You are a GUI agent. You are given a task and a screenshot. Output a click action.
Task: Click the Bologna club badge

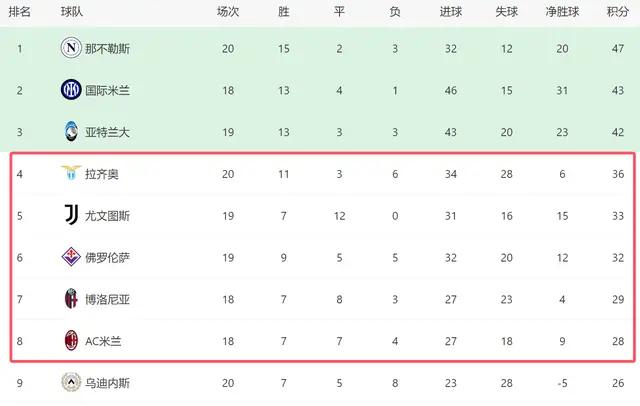[70, 299]
